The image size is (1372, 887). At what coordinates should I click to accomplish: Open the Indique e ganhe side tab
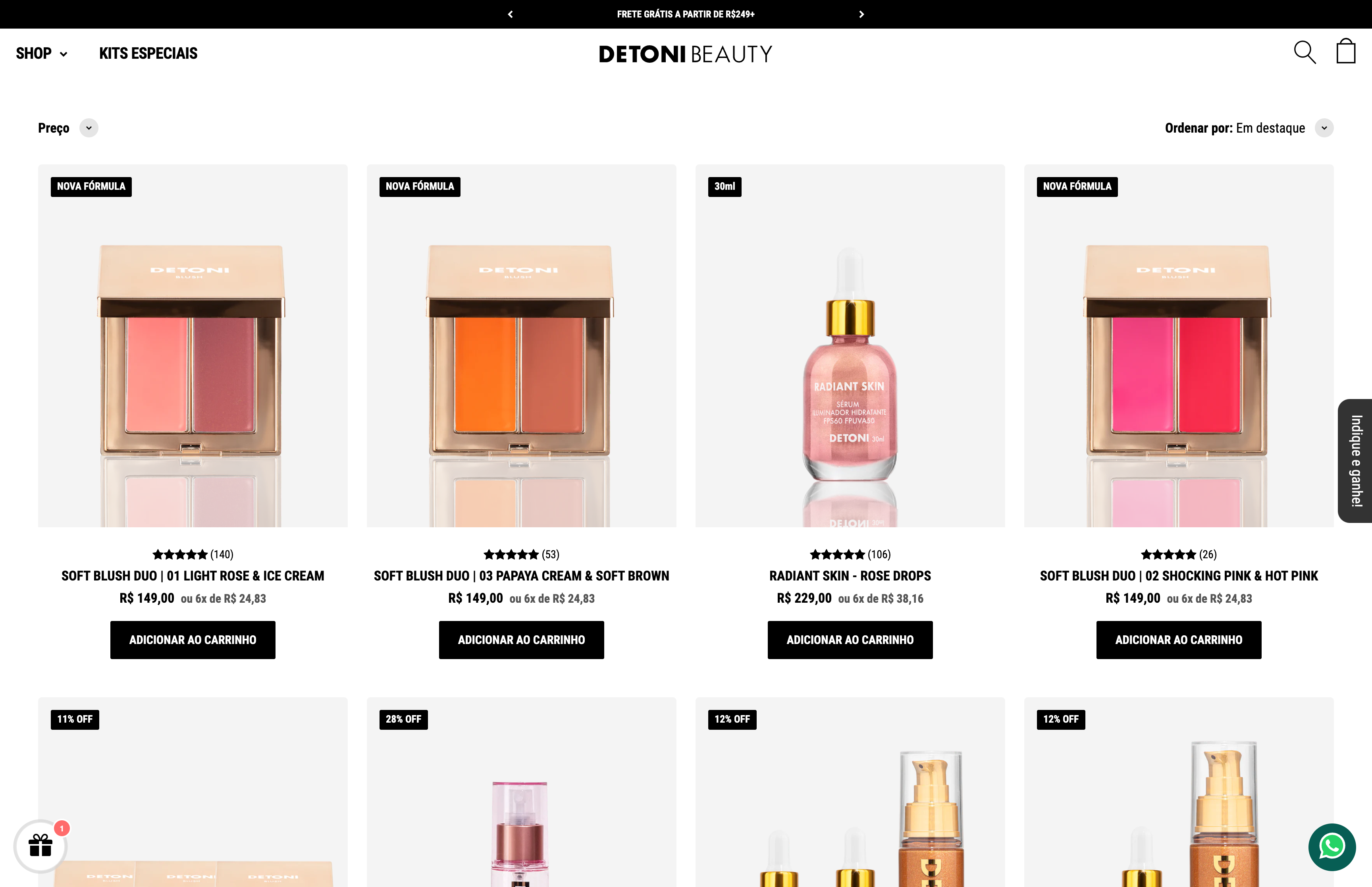click(x=1355, y=461)
